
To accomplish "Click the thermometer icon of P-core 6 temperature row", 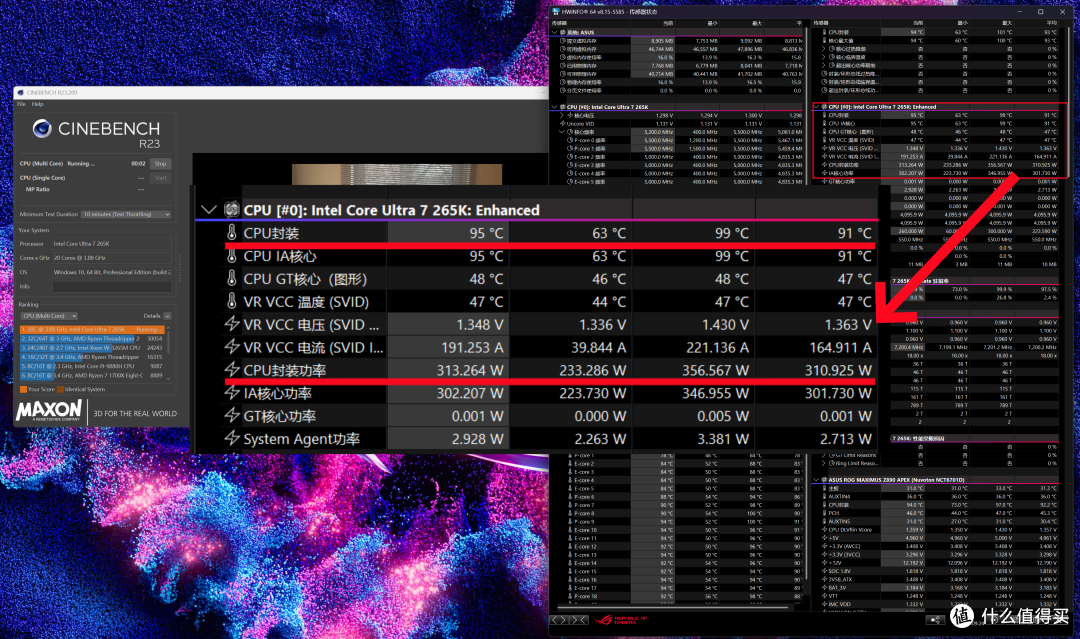I will coord(570,497).
